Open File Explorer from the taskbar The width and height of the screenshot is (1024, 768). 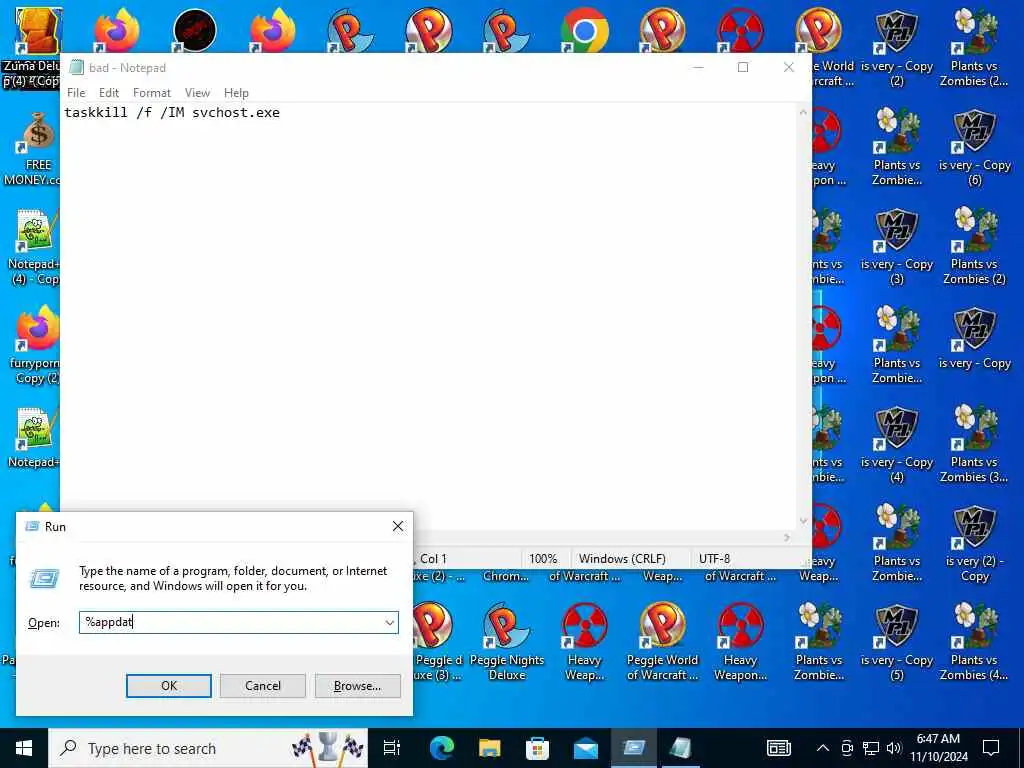click(x=489, y=748)
